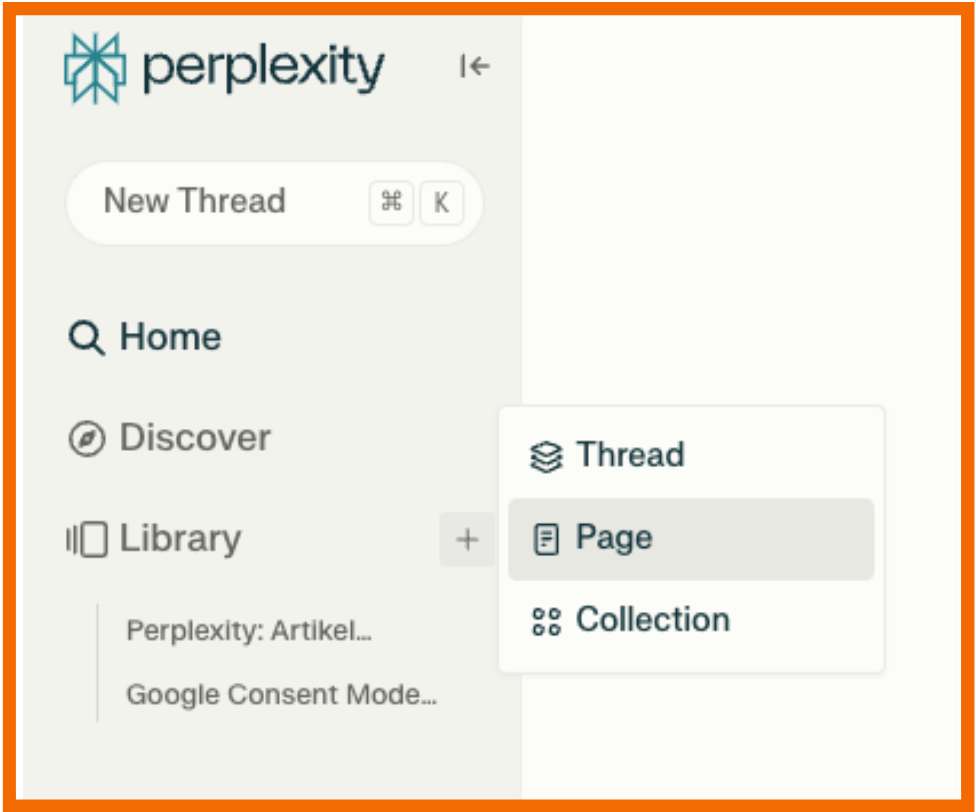The image size is (976, 812).
Task: Open the Library section
Action: [180, 539]
